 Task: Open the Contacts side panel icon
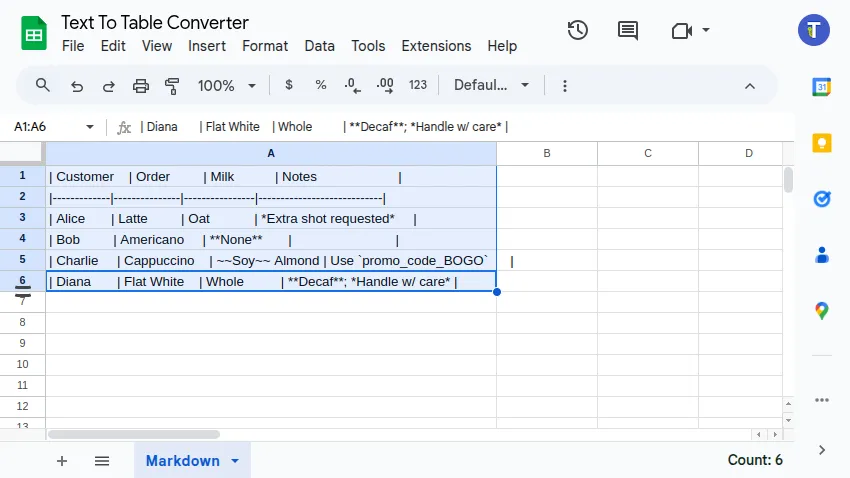point(822,255)
